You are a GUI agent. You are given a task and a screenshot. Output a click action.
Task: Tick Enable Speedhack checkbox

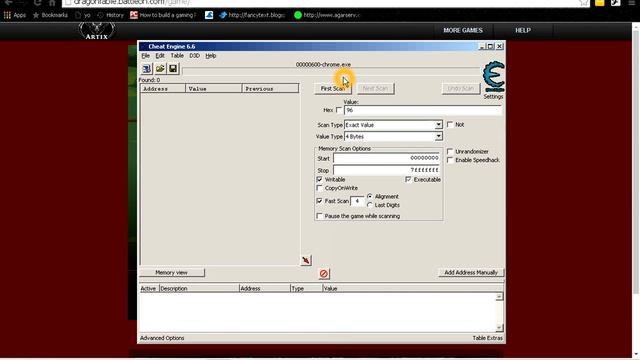[450, 160]
